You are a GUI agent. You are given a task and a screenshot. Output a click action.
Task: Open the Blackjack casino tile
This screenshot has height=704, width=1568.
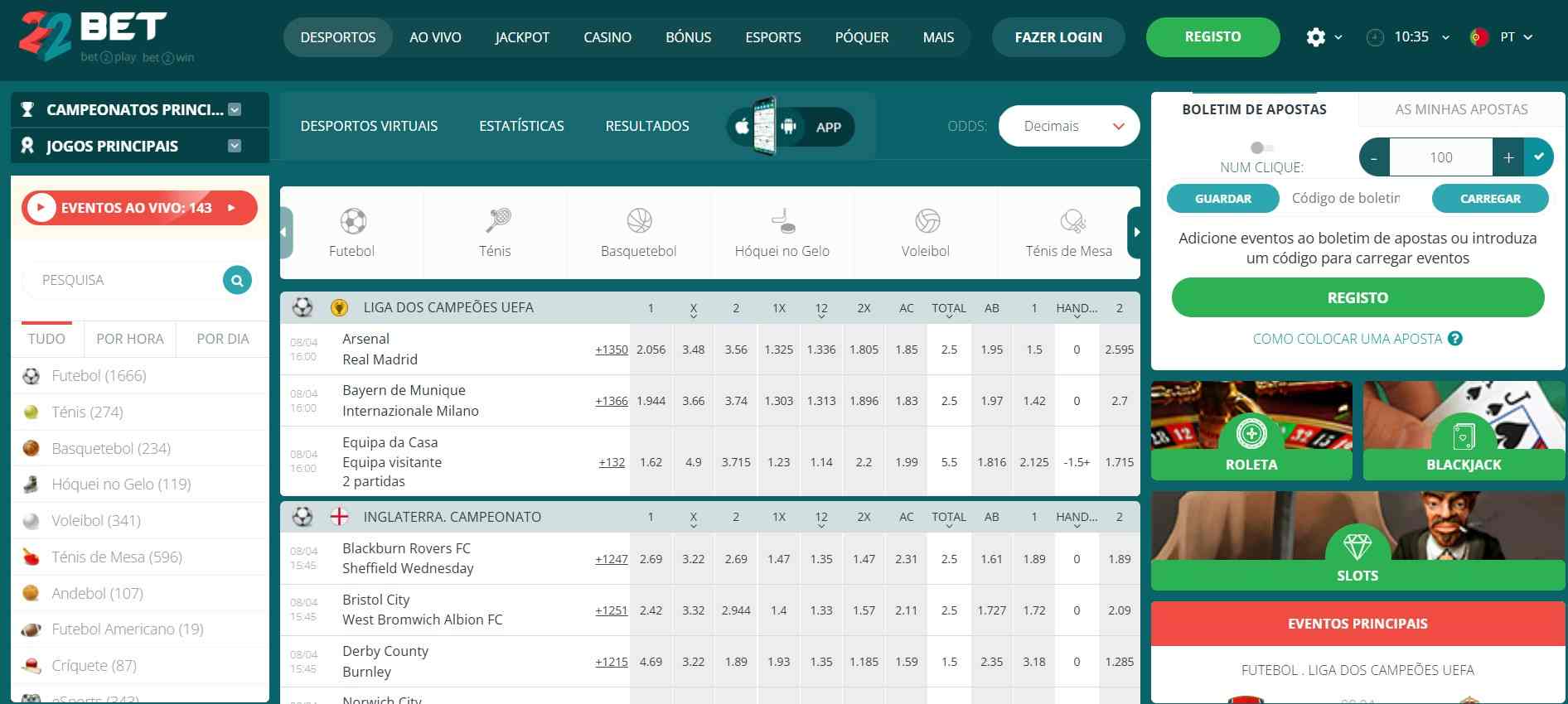[1464, 431]
